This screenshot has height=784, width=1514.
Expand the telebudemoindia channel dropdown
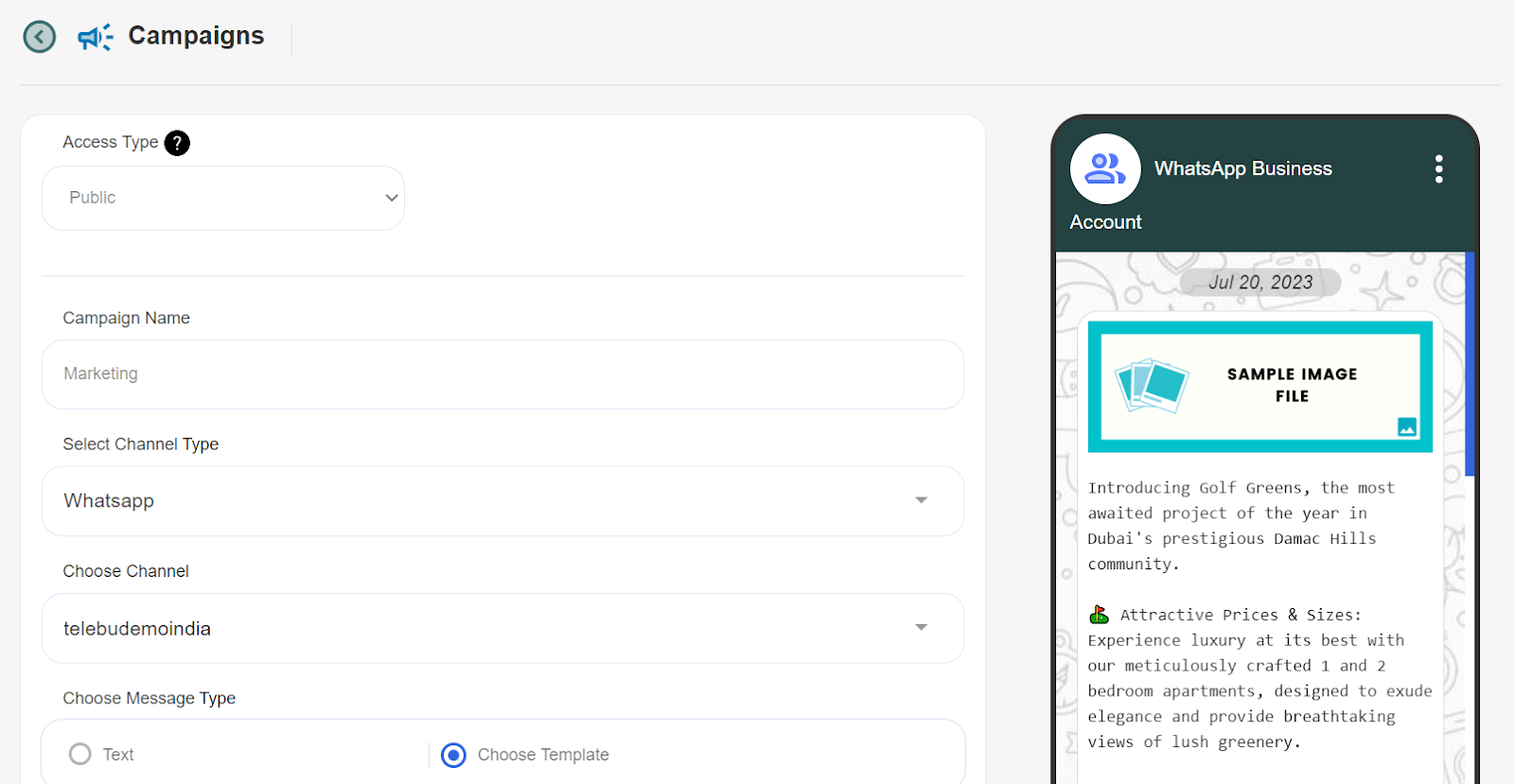coord(502,628)
